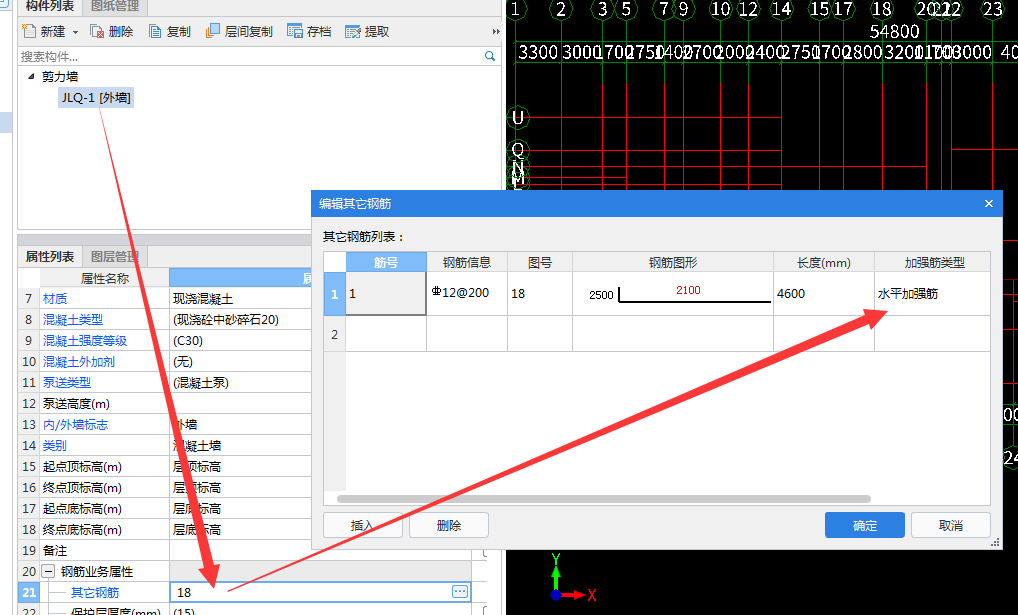The width and height of the screenshot is (1018, 615).
Task: Select row 1 header in rebar table
Action: 334,294
